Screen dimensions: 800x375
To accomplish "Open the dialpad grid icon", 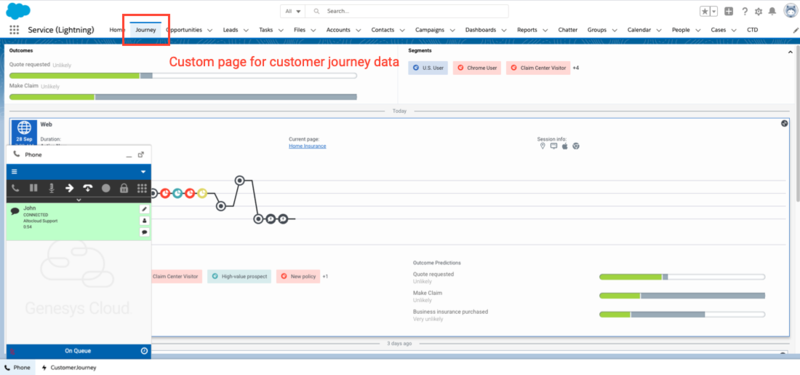I will pyautogui.click(x=142, y=188).
